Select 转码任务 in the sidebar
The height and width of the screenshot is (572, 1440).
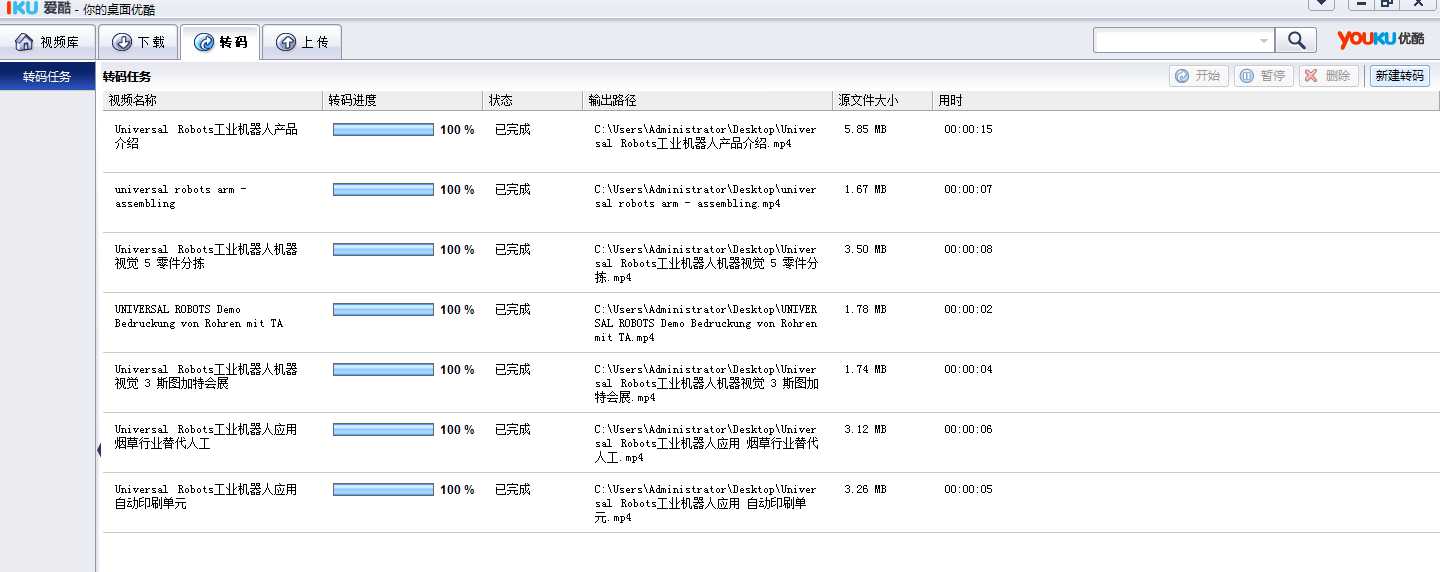(x=48, y=77)
